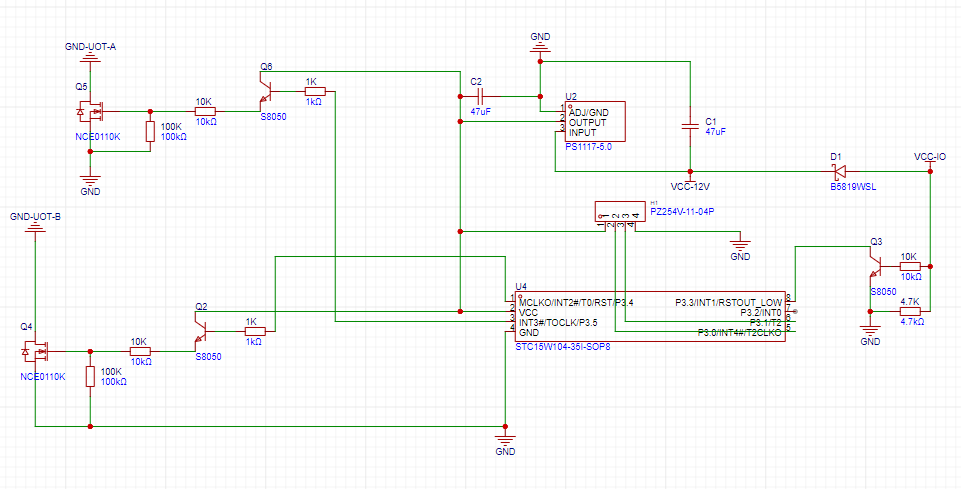Viewport: 961px width, 489px height.
Task: Select the 1K resistor at Q6 base
Action: 315,91
